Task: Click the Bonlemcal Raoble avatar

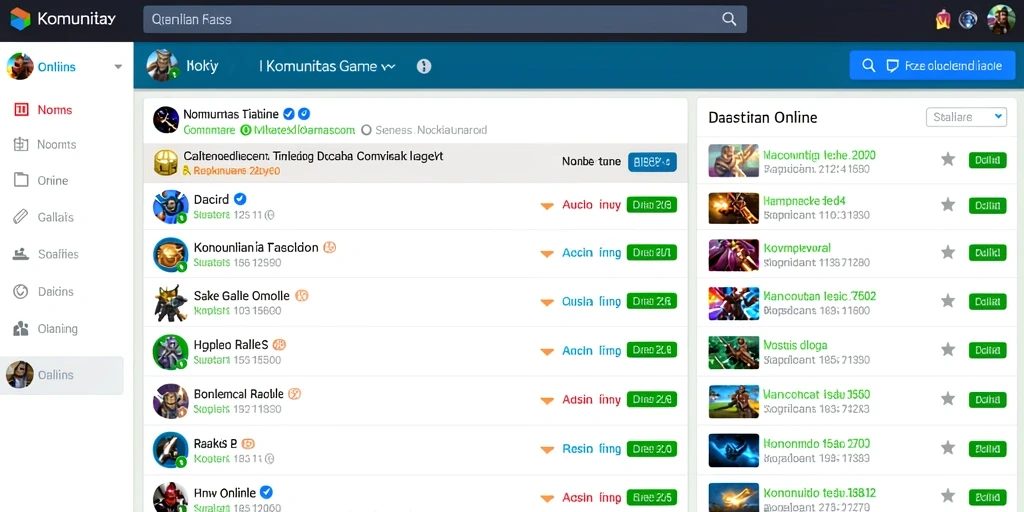Action: (170, 401)
